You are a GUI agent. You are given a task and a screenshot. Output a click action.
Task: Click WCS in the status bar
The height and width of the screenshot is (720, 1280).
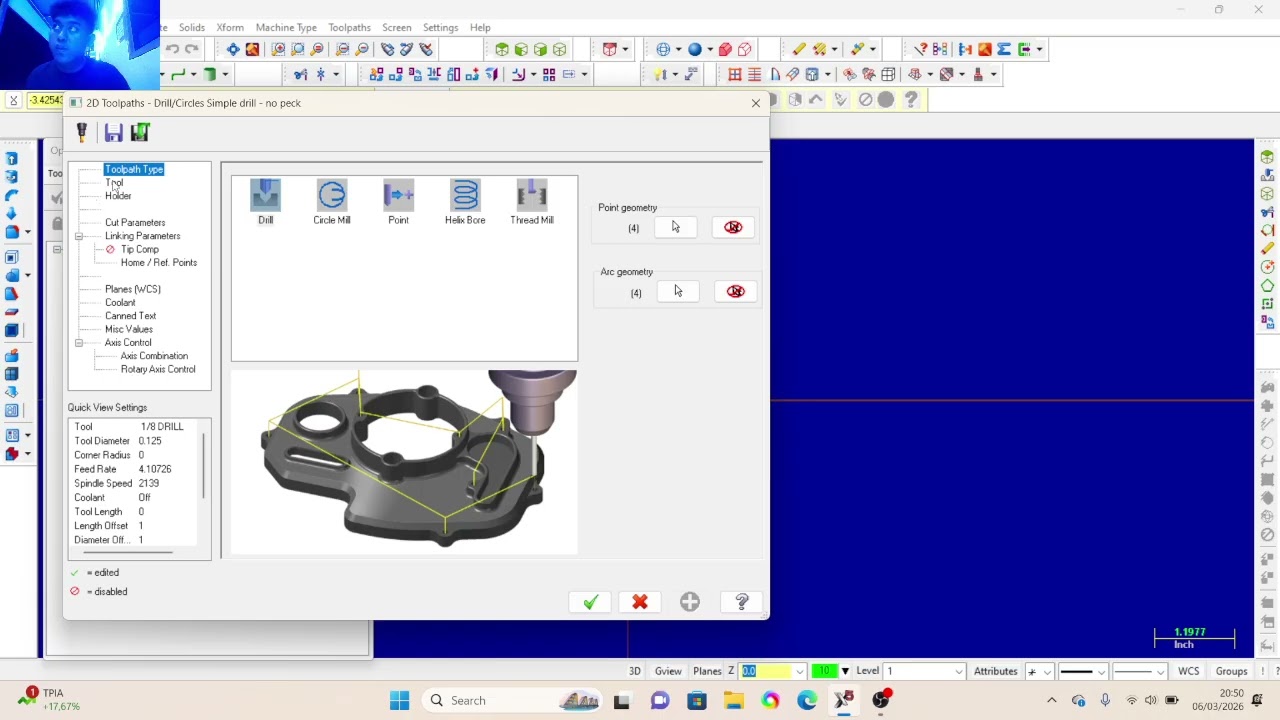click(x=1188, y=671)
